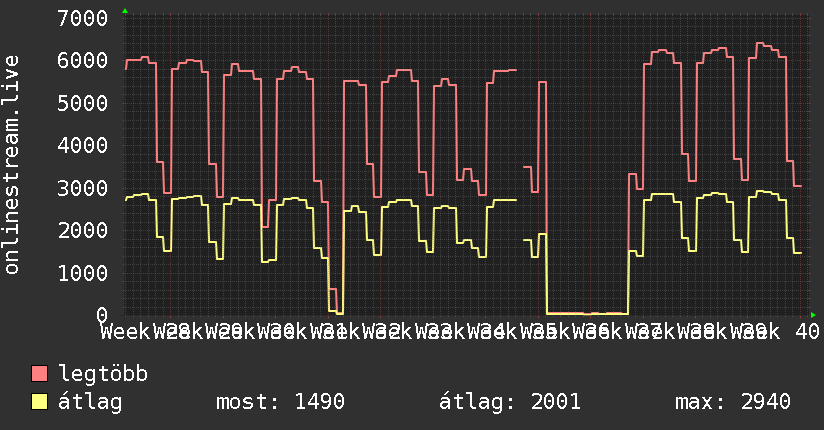Click the legtöbb legend label

click(x=103, y=374)
